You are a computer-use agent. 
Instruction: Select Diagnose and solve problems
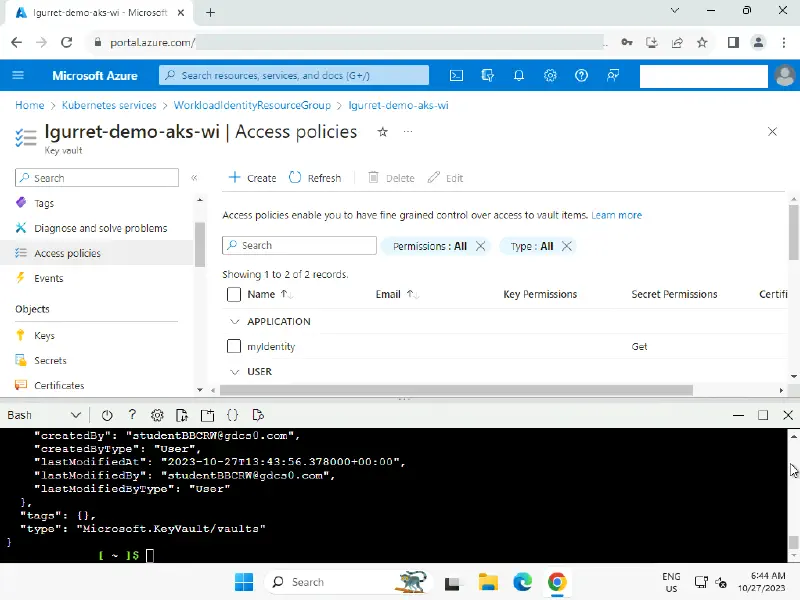pyautogui.click(x=100, y=228)
